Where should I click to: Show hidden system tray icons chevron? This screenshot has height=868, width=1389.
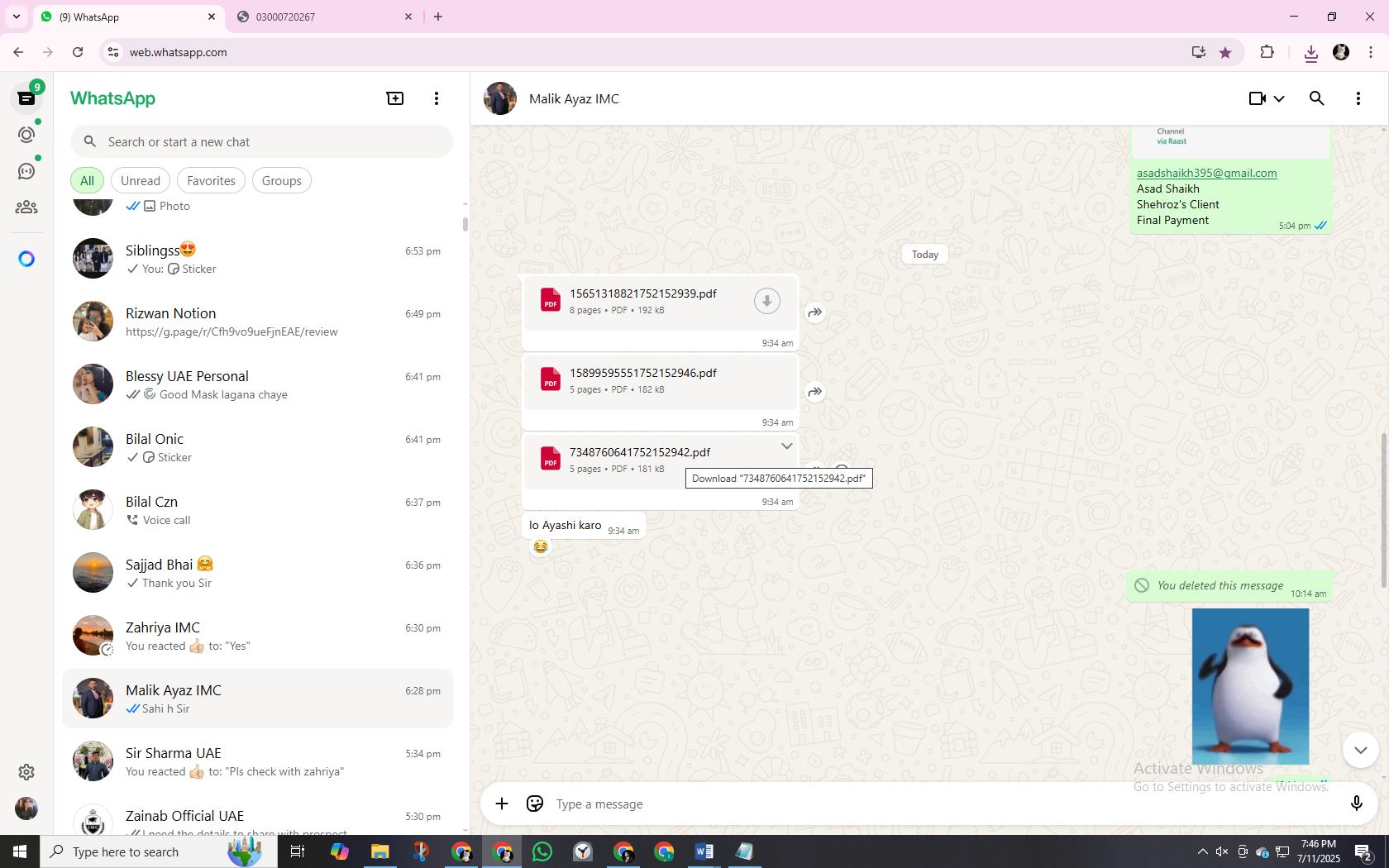point(1202,851)
